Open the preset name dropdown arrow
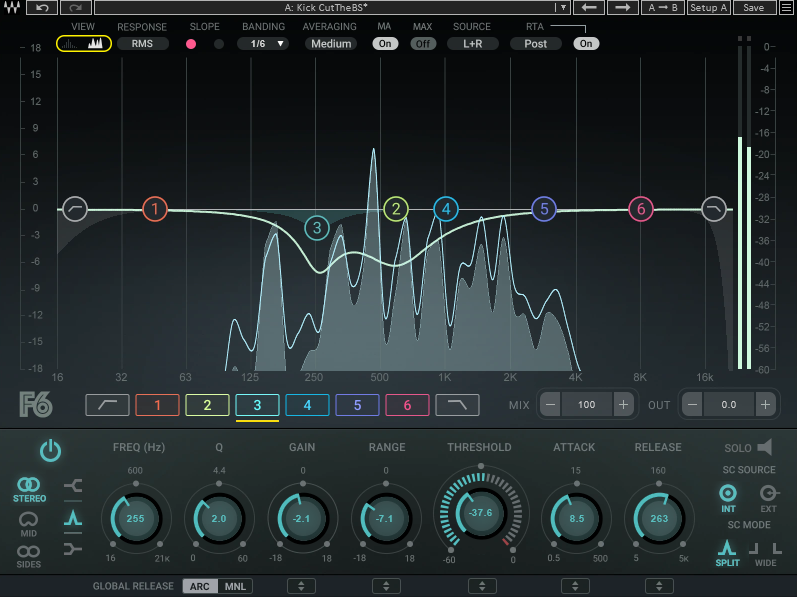The height and width of the screenshot is (597, 797). pyautogui.click(x=563, y=7)
